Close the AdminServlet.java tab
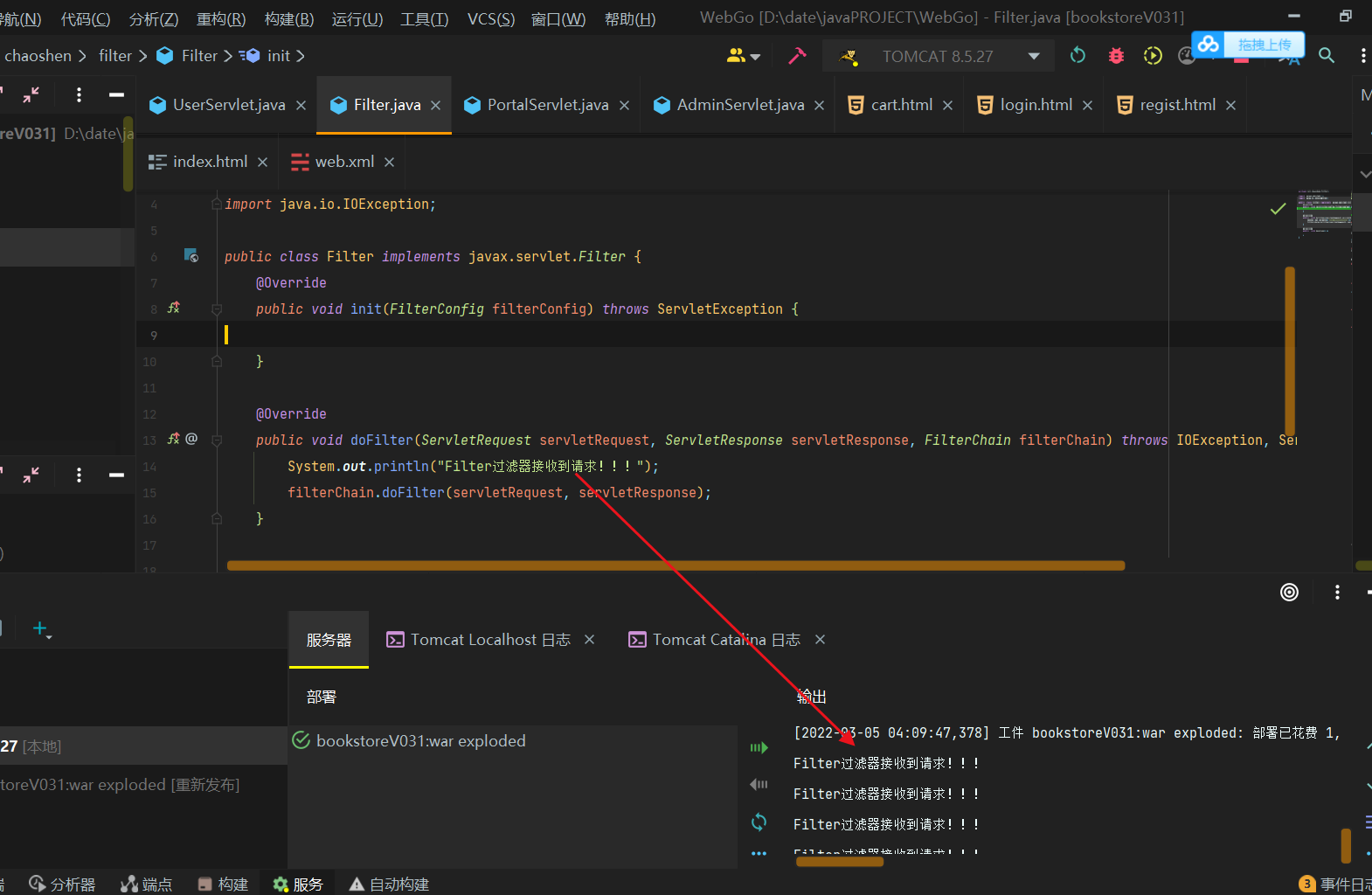This screenshot has height=895, width=1372. point(819,106)
